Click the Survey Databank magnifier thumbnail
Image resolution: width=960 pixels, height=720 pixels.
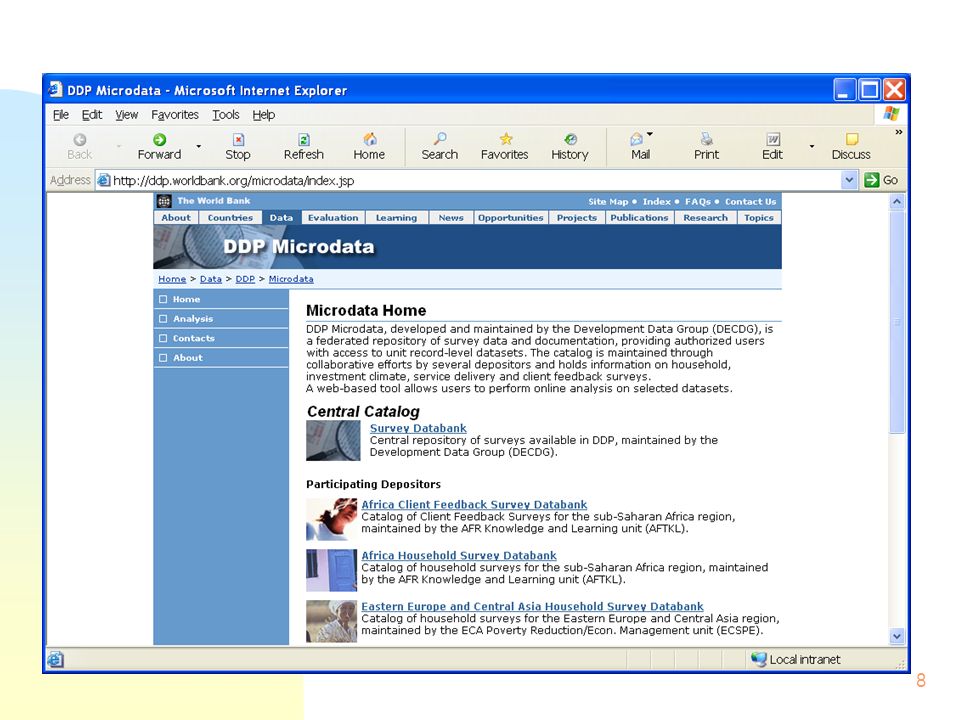coord(333,440)
